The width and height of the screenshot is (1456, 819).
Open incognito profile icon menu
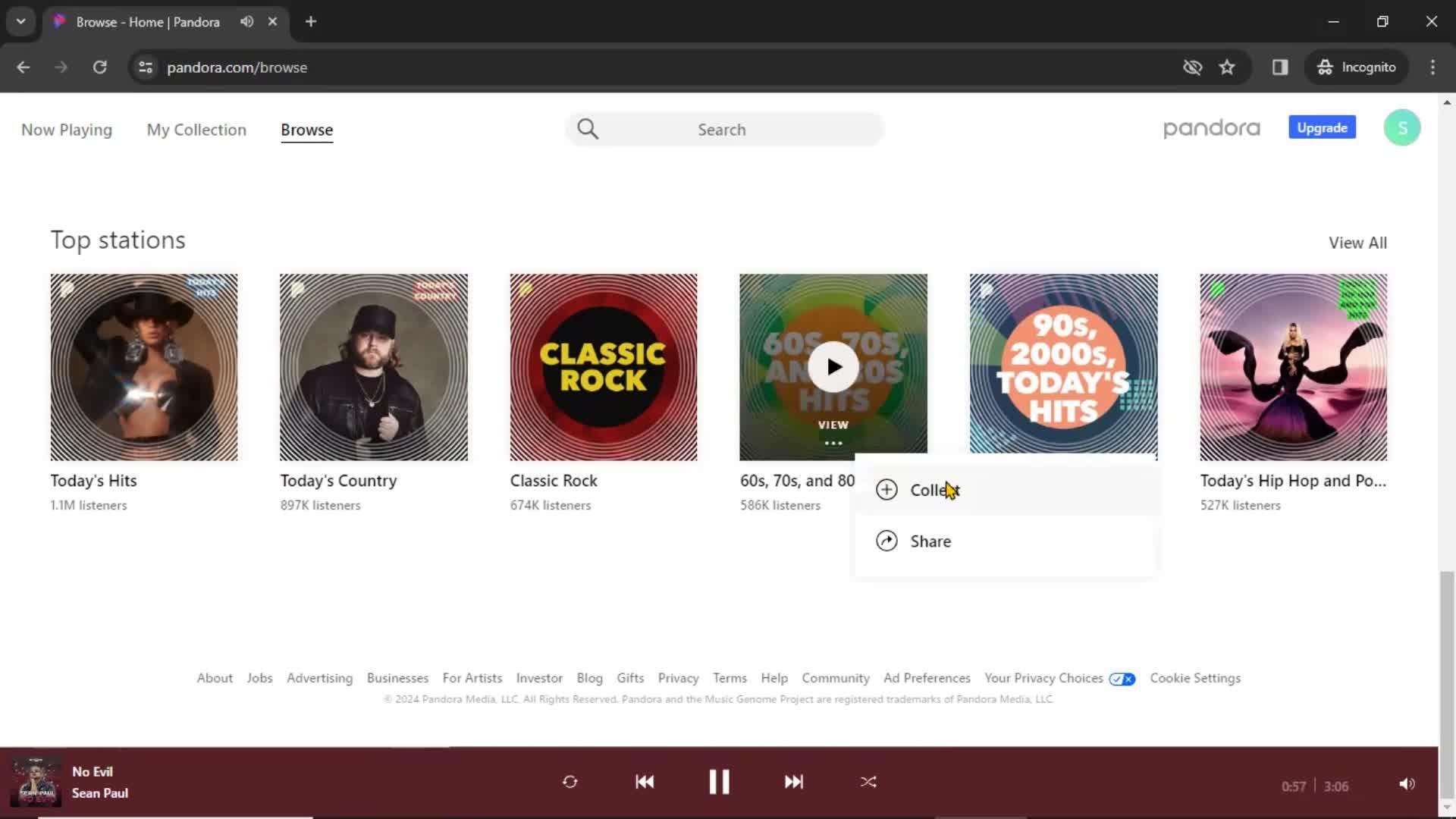1357,67
